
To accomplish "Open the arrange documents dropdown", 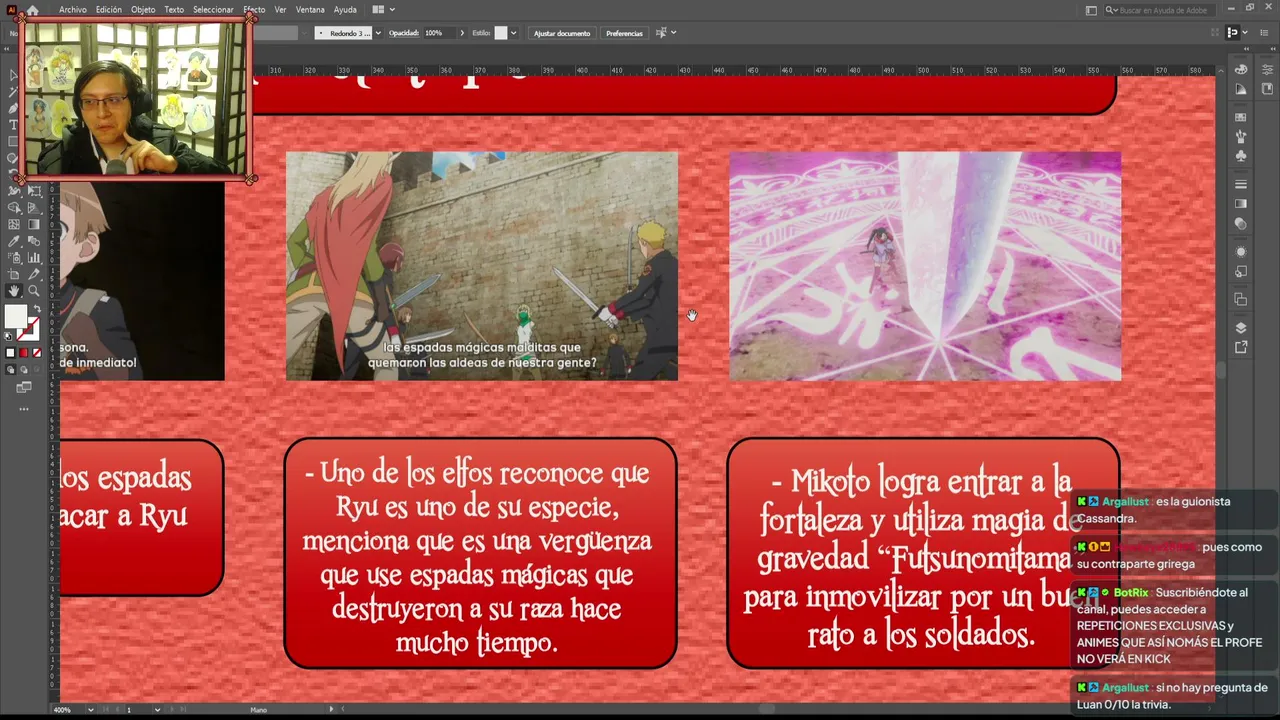I will tap(383, 9).
